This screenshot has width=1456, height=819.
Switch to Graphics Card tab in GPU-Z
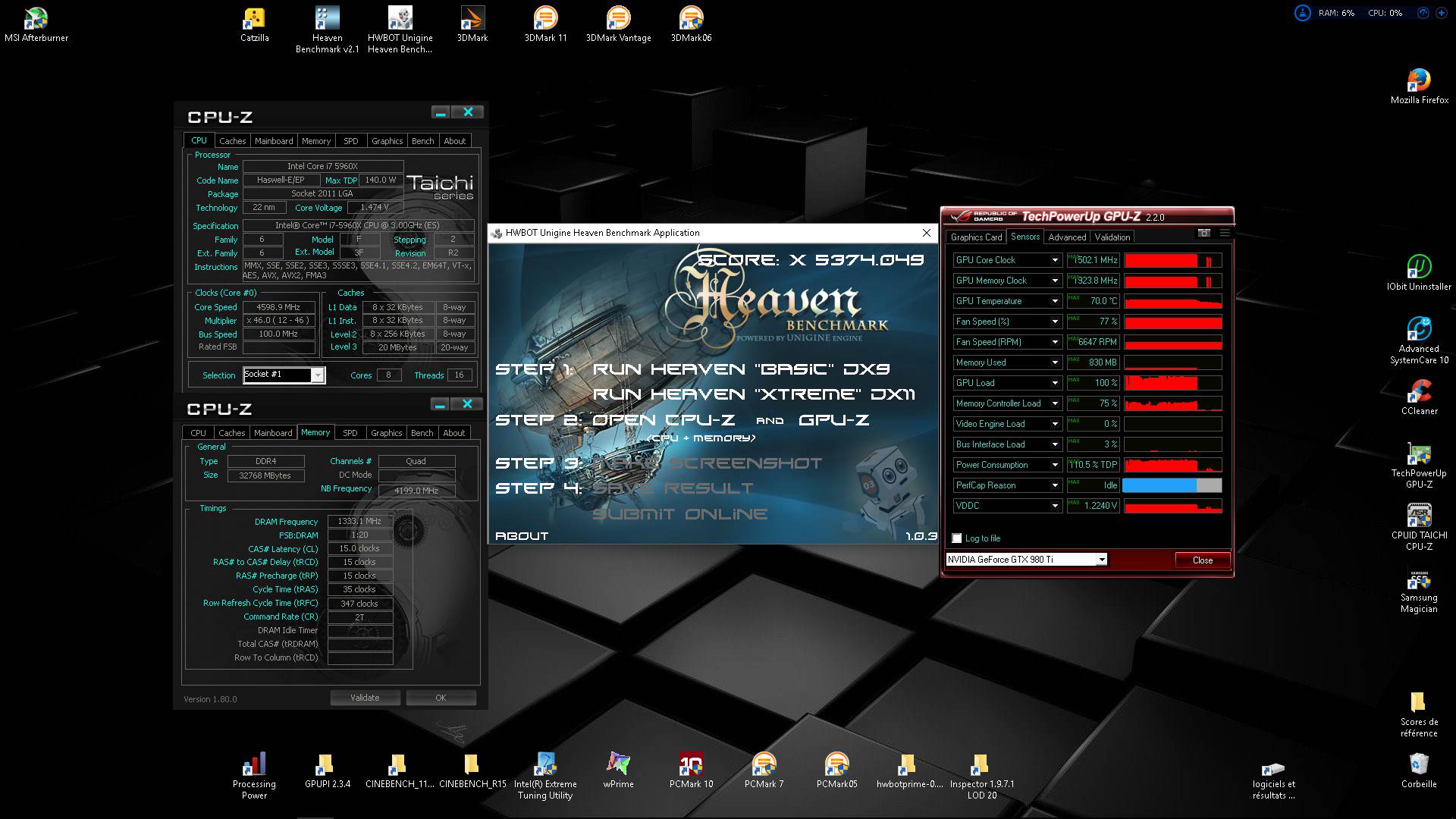(976, 237)
